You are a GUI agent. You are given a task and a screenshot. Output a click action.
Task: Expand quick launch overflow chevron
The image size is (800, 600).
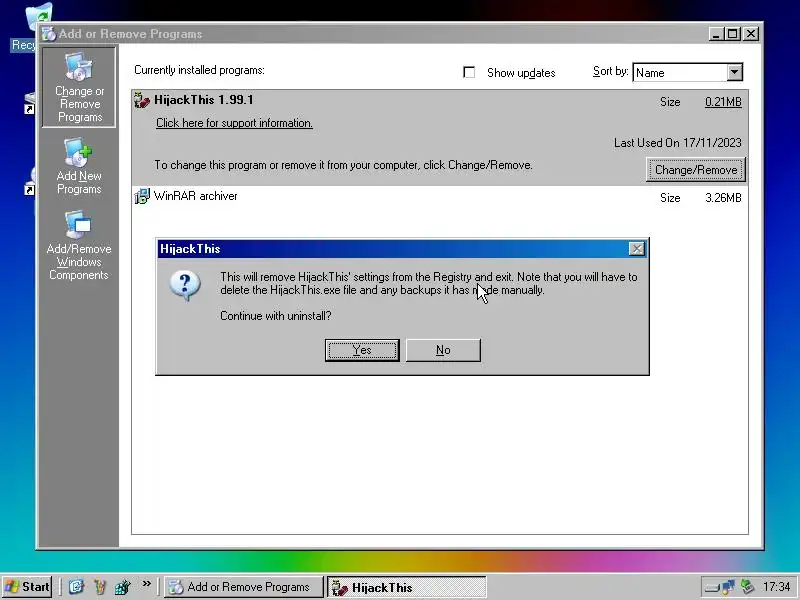coord(146,584)
